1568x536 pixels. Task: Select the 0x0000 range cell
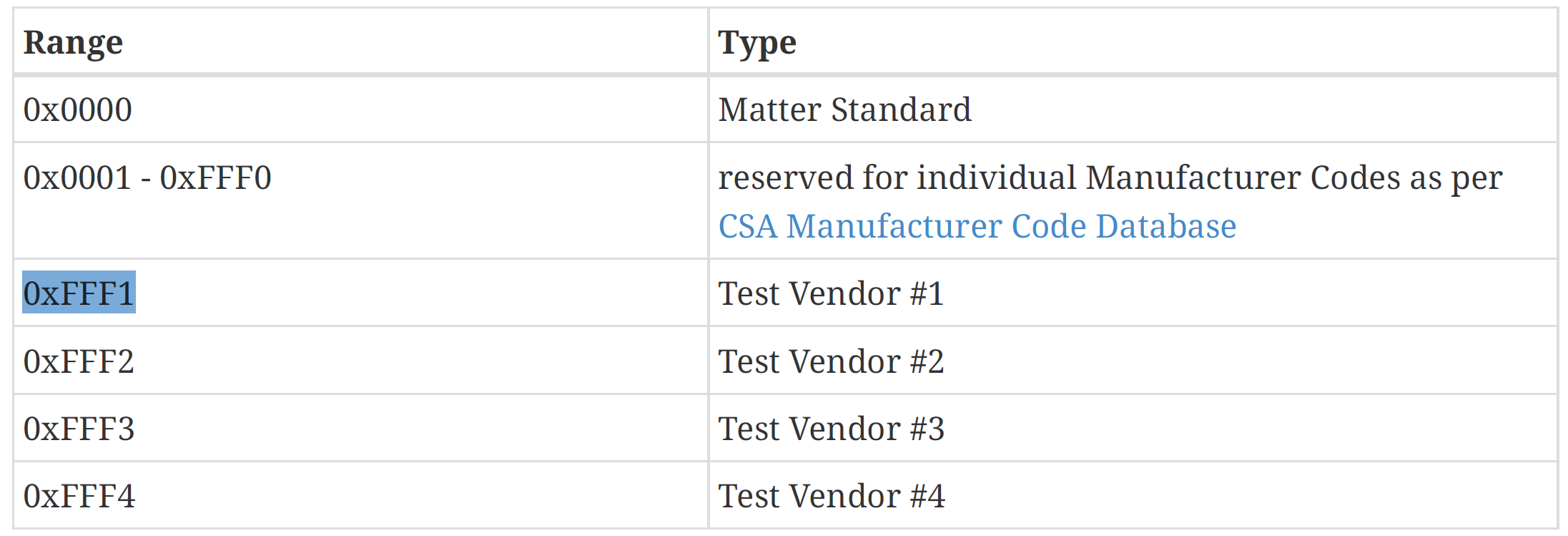(77, 110)
